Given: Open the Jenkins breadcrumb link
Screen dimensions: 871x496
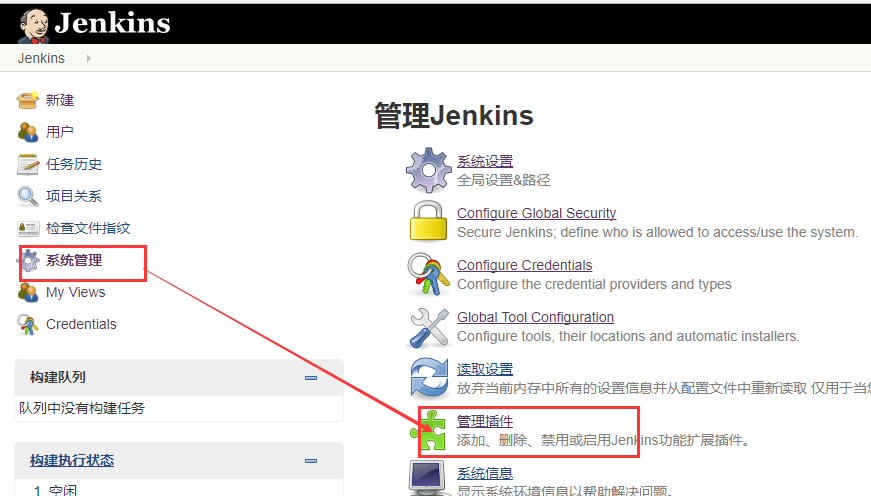Looking at the screenshot, I should (x=41, y=58).
